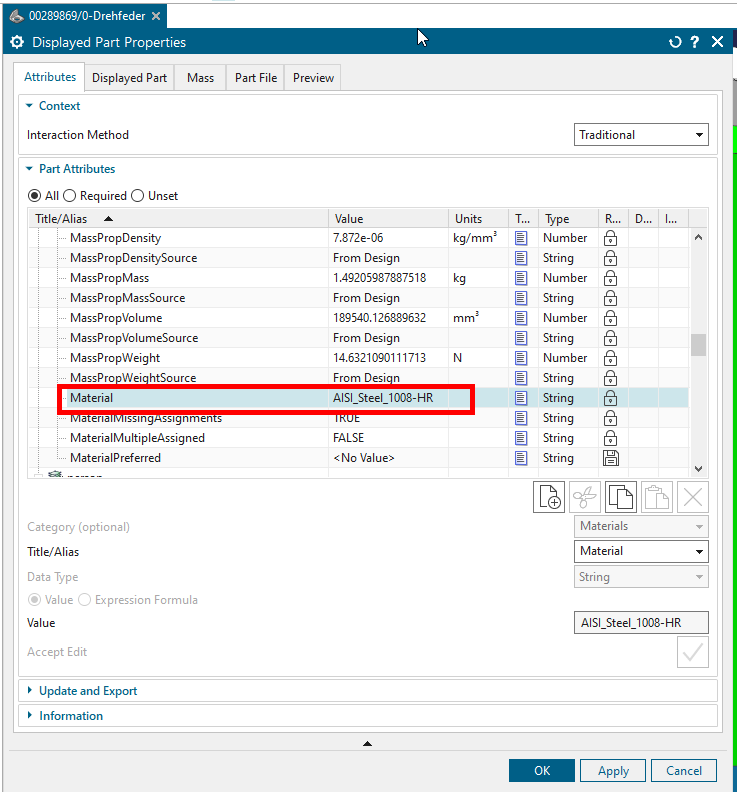Open the Part File tab
The image size is (737, 792).
tap(256, 78)
